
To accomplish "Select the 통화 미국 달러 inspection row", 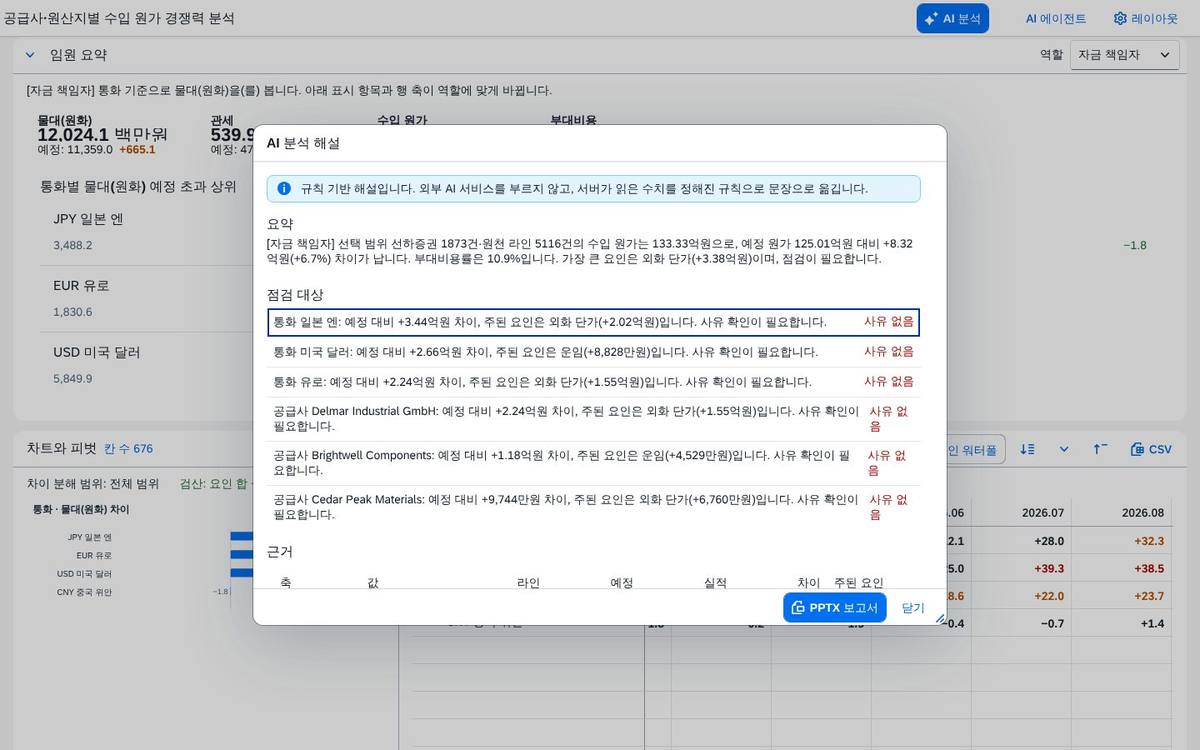I will pyautogui.click(x=593, y=352).
